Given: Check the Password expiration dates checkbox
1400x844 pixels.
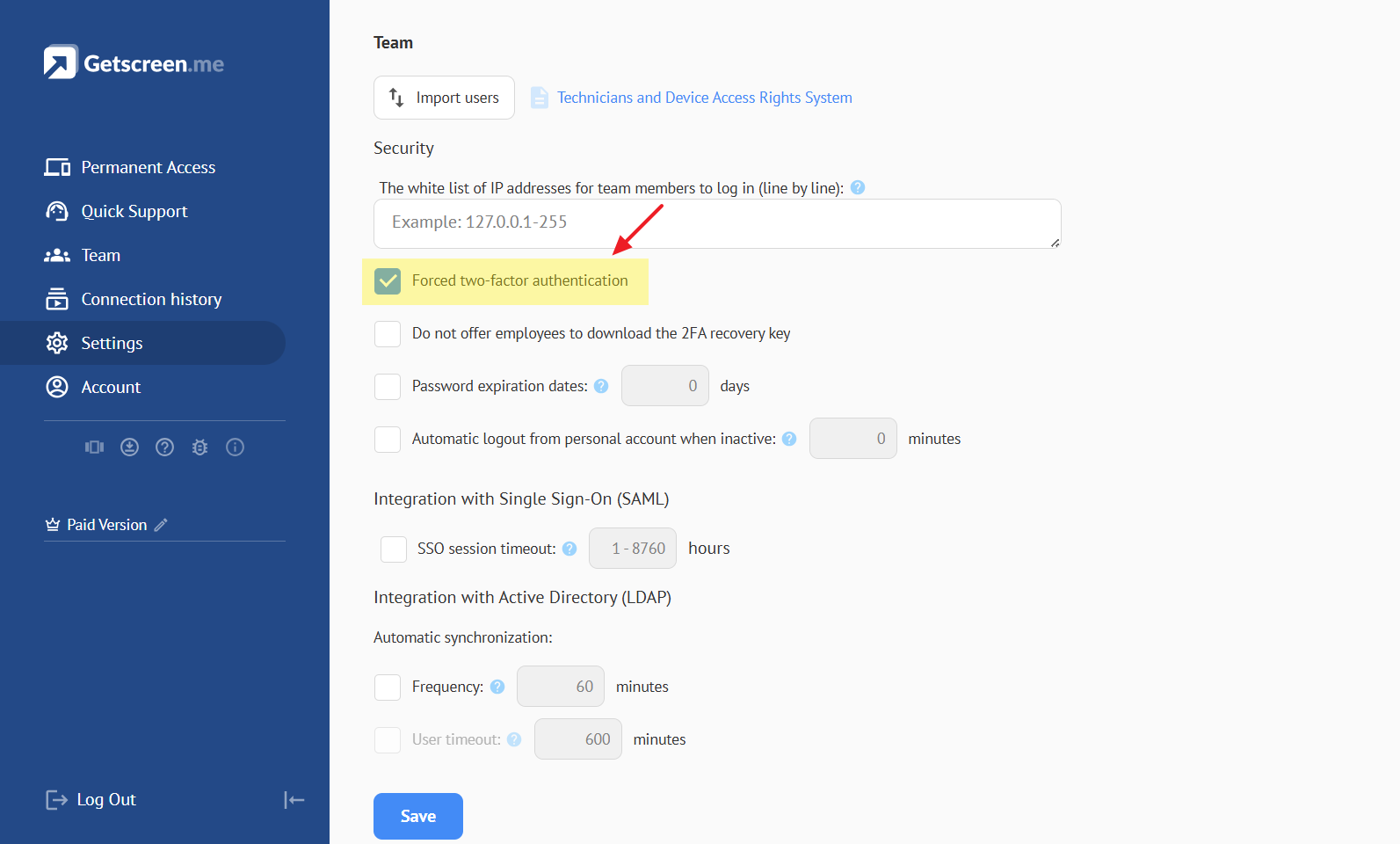Looking at the screenshot, I should [x=388, y=387].
